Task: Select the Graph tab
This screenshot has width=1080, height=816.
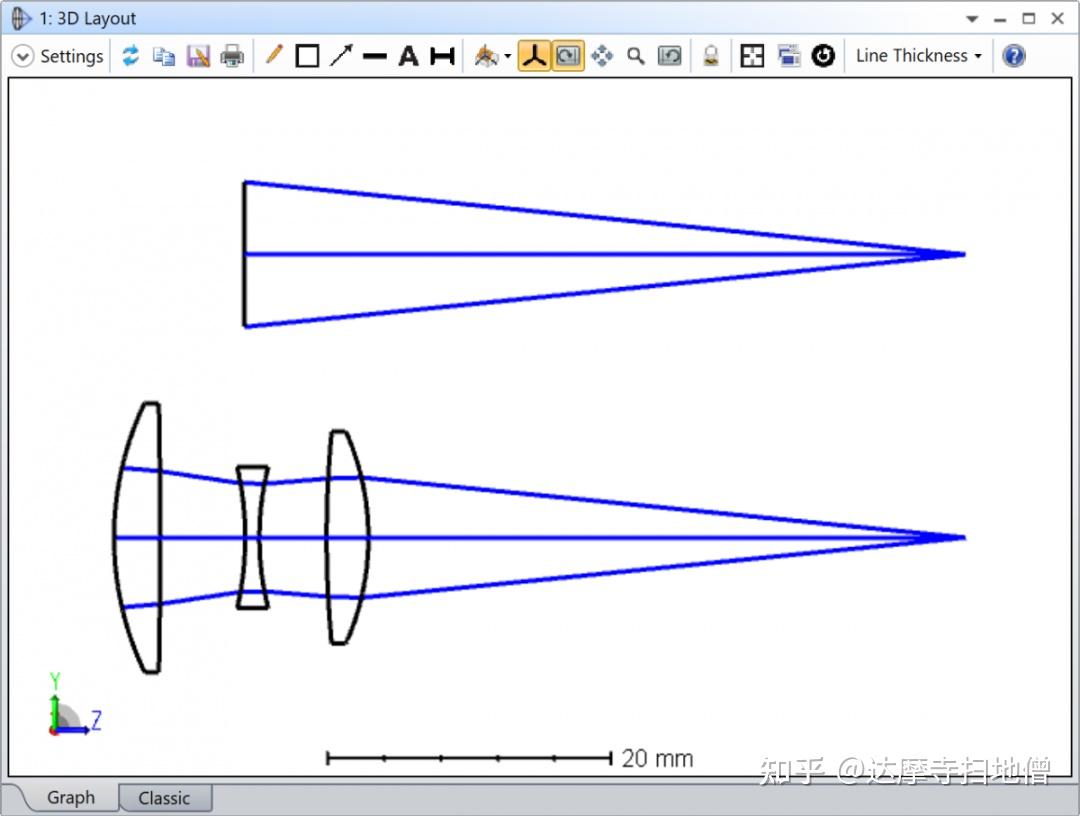Action: click(70, 797)
